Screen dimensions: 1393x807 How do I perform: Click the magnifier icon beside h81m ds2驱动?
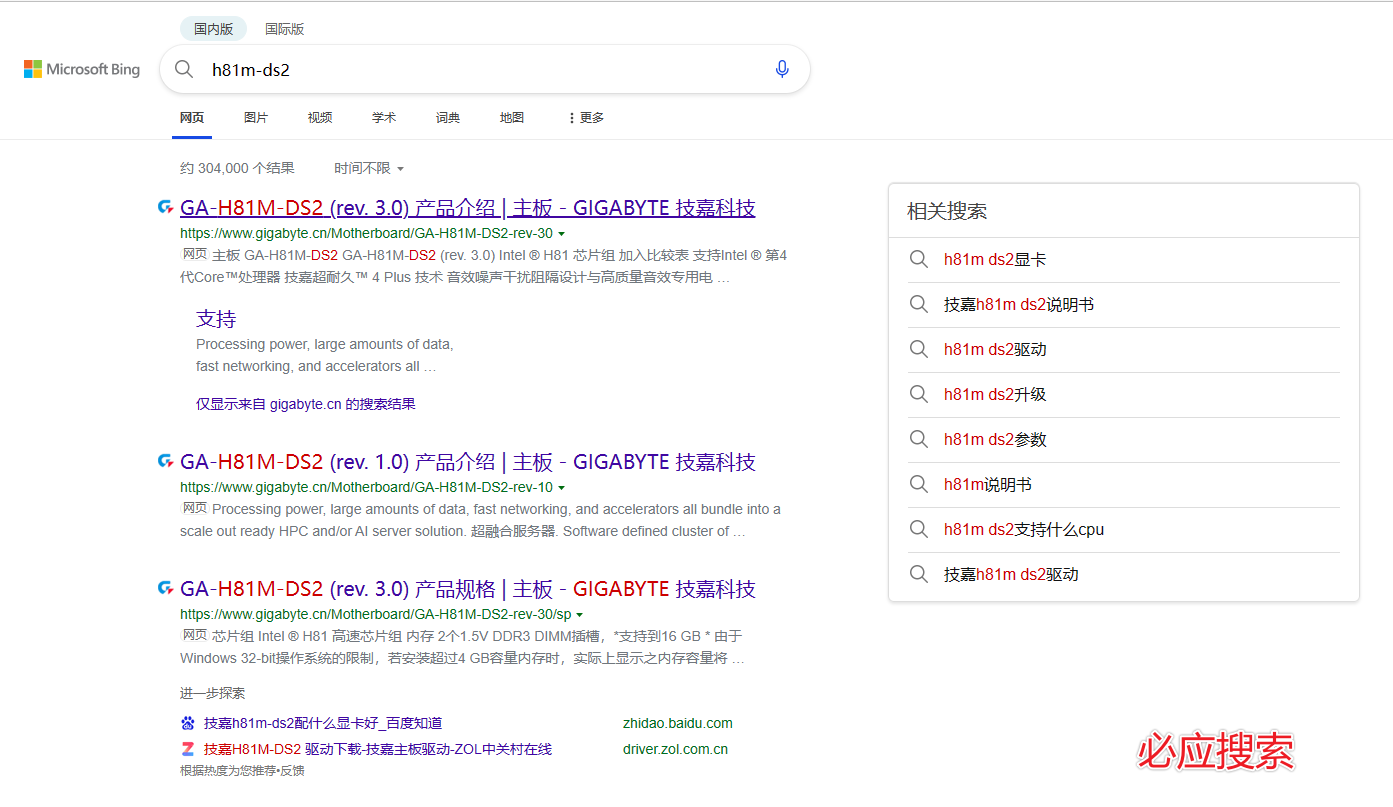coord(919,350)
